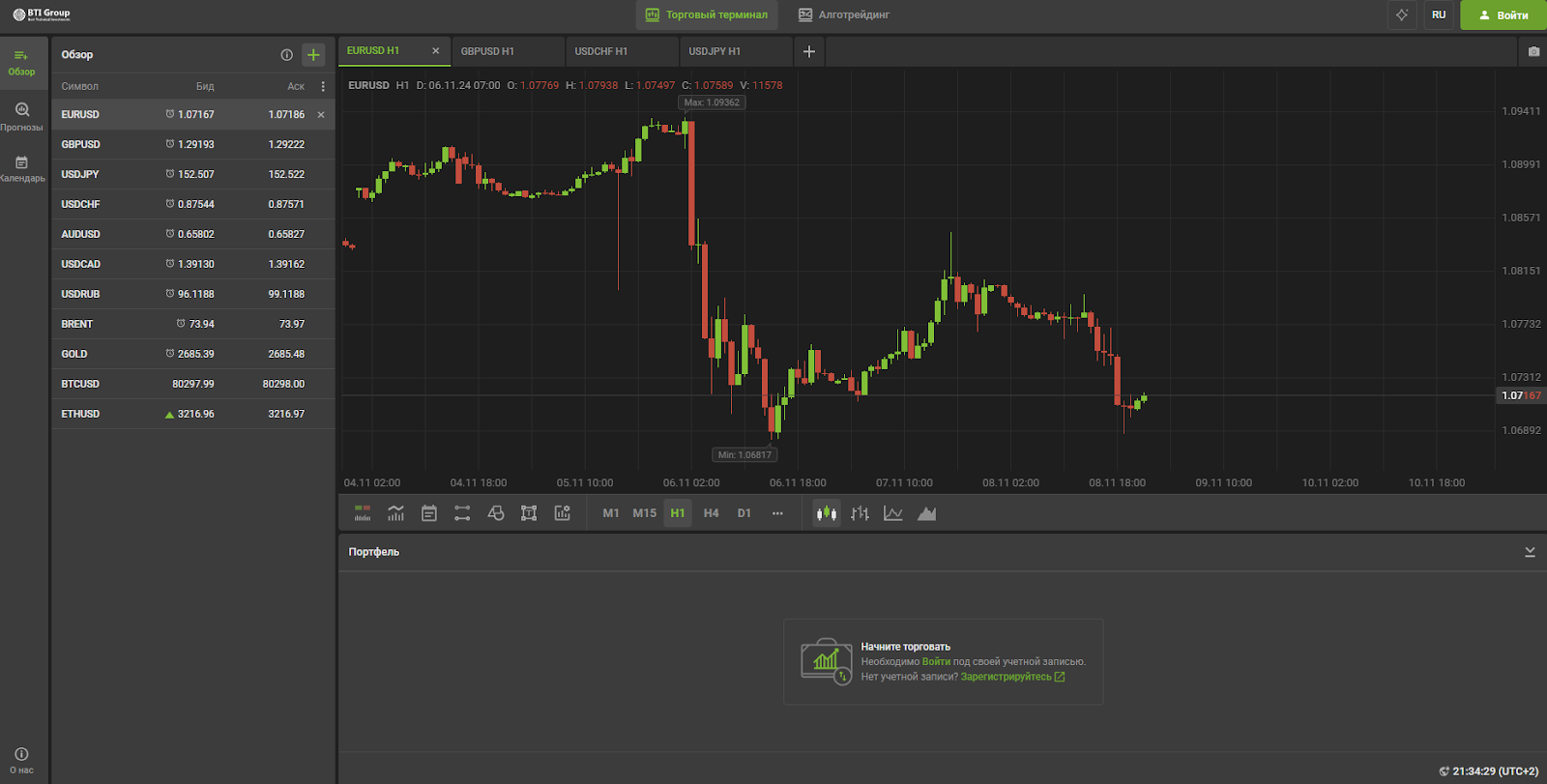This screenshot has height=784, width=1547.
Task: Open the RU language selector
Action: point(1439,15)
